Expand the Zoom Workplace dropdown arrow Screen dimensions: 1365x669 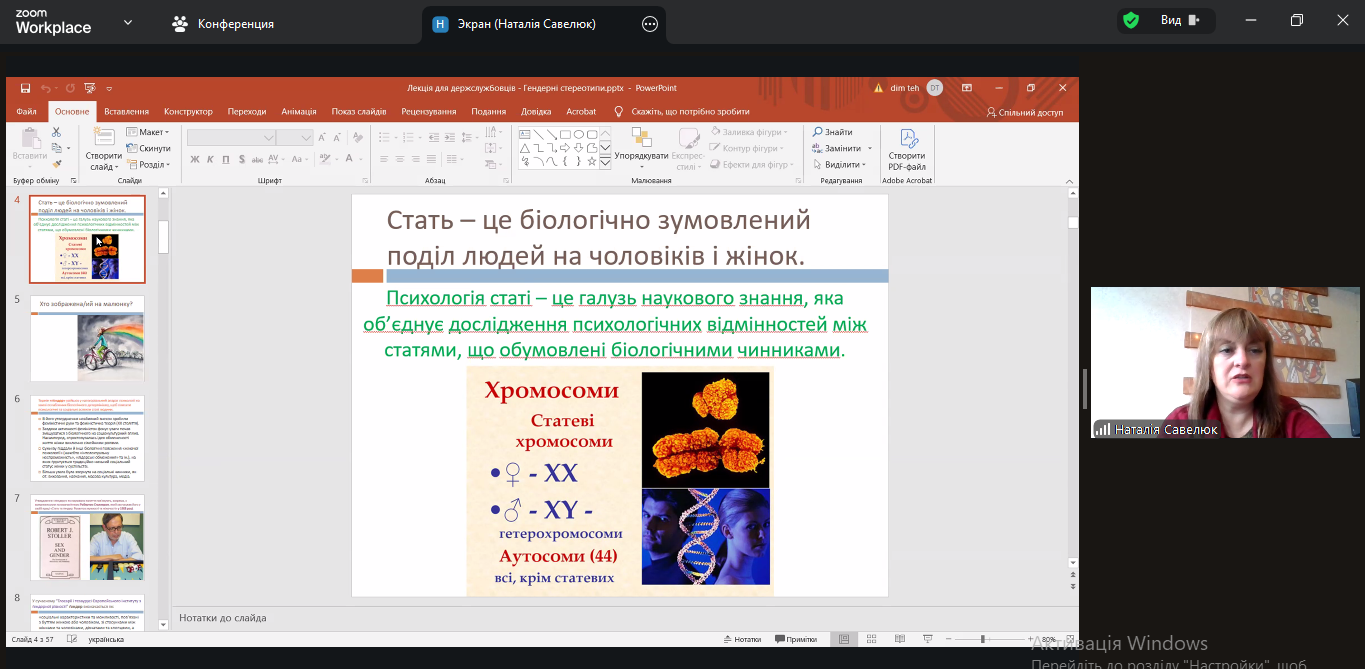[128, 22]
